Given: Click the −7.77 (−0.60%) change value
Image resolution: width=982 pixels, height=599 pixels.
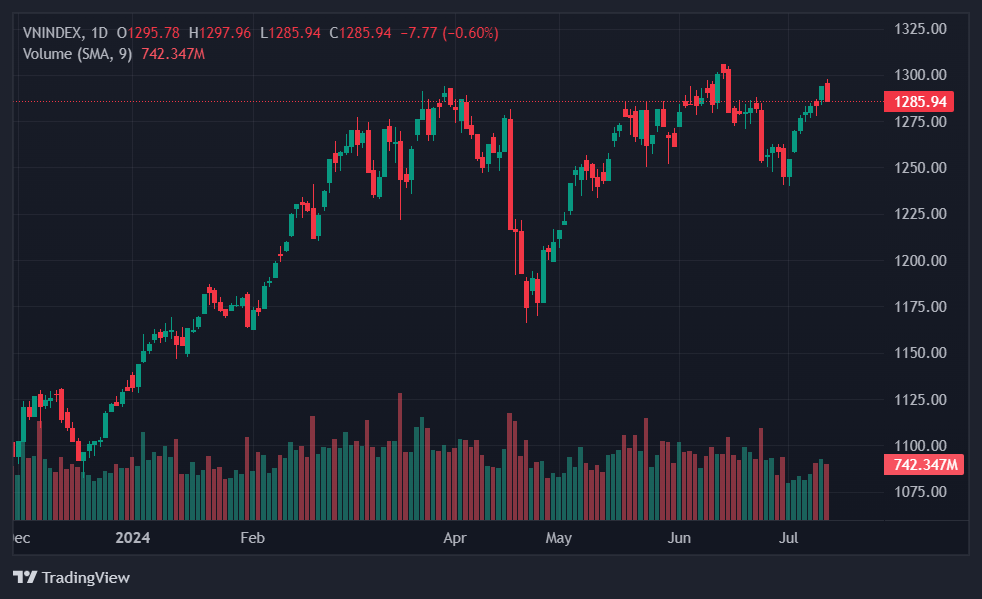Looking at the screenshot, I should point(449,33).
